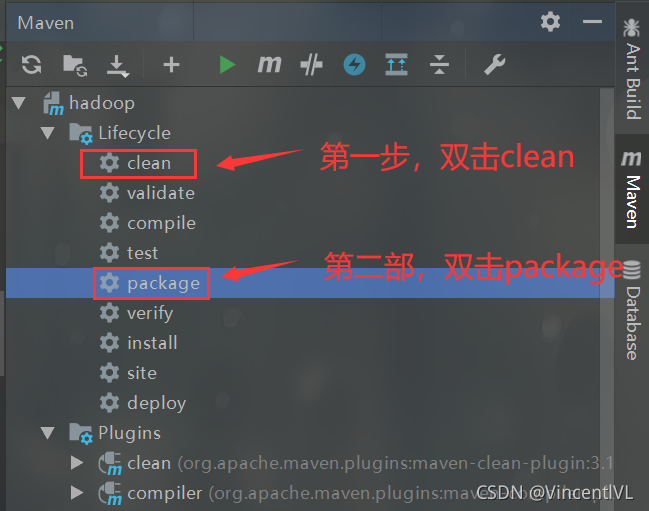Expand the compiler plugin node

tap(77, 493)
